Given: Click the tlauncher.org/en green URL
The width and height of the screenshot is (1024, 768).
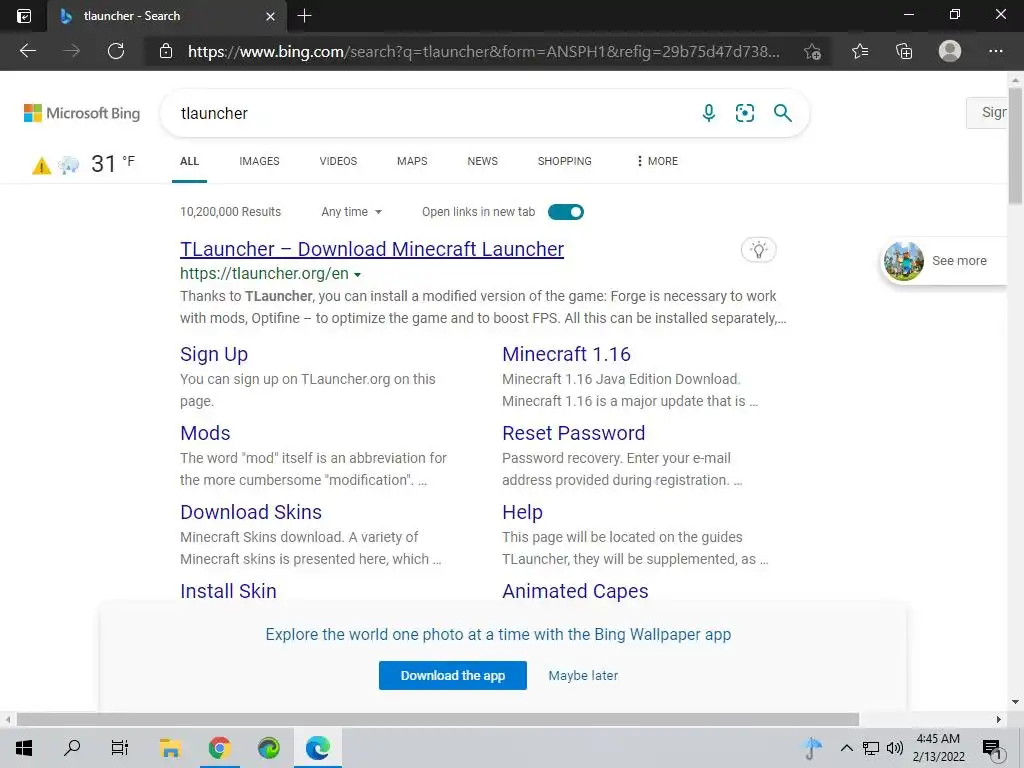Looking at the screenshot, I should [x=264, y=274].
